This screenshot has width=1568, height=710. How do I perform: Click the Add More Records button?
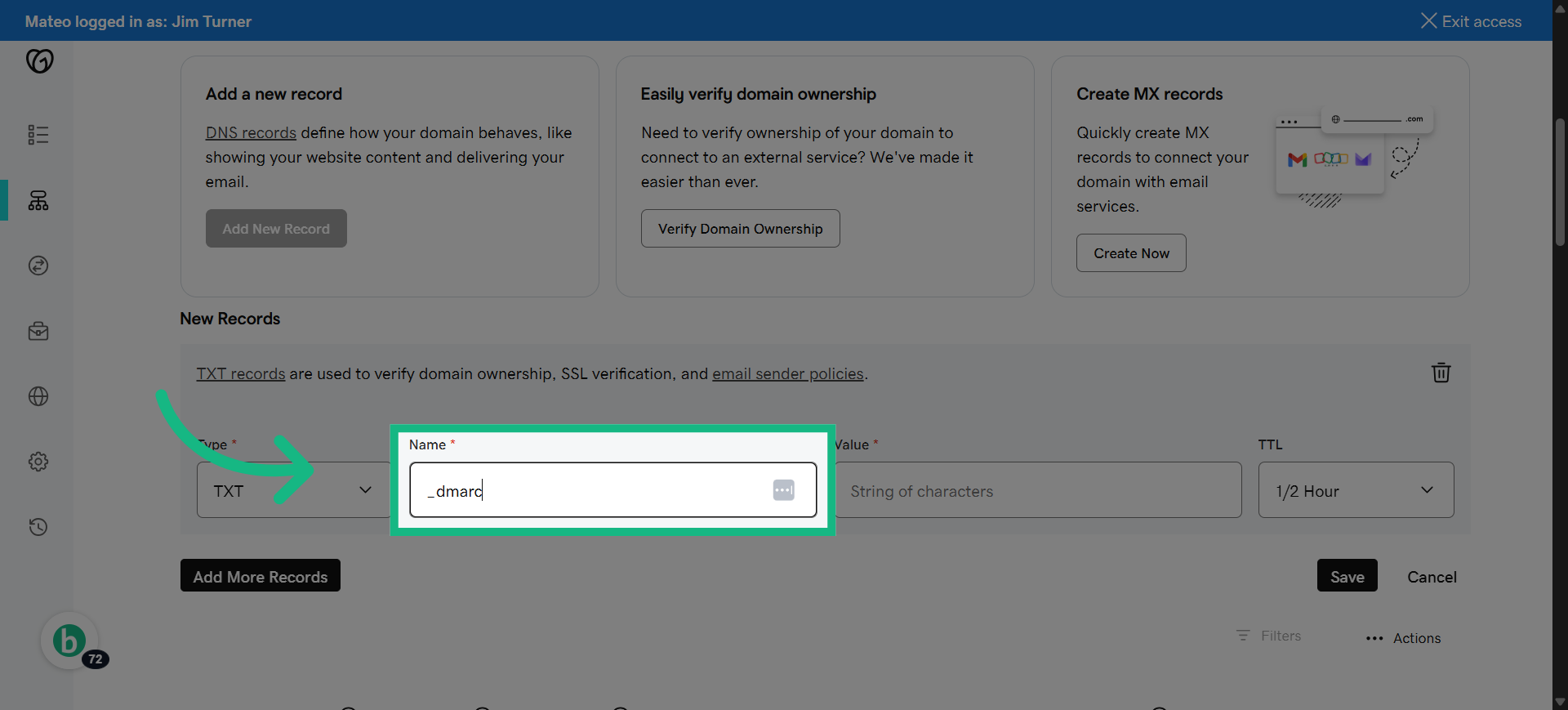click(x=261, y=576)
